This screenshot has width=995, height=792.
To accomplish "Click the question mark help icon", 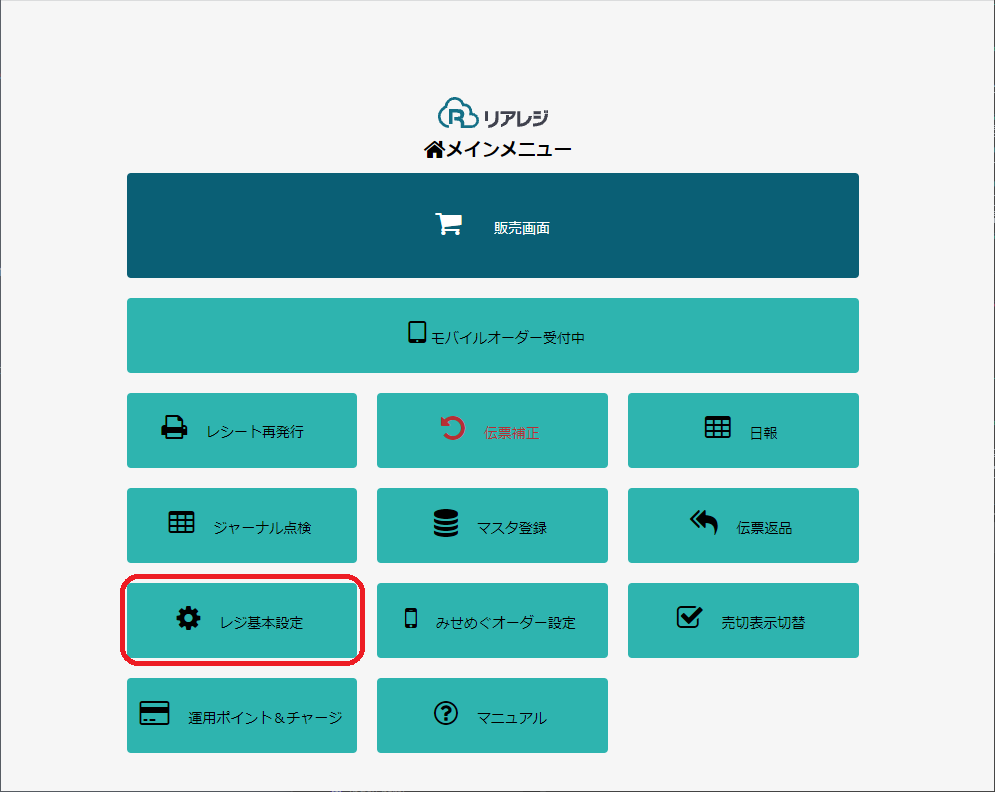I will tap(446, 713).
